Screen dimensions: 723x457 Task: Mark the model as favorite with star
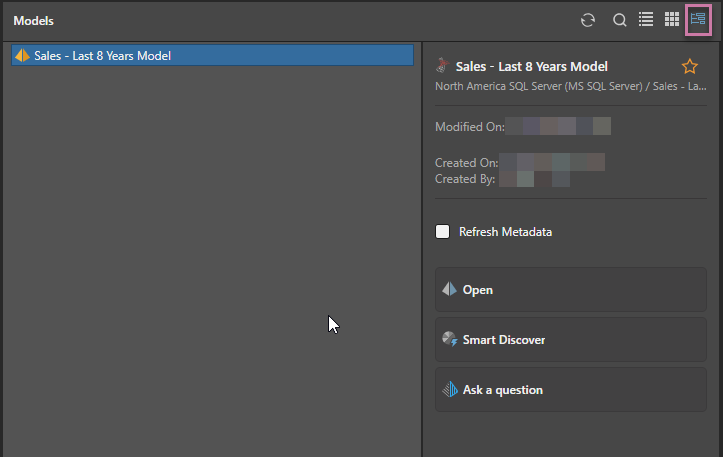point(689,67)
